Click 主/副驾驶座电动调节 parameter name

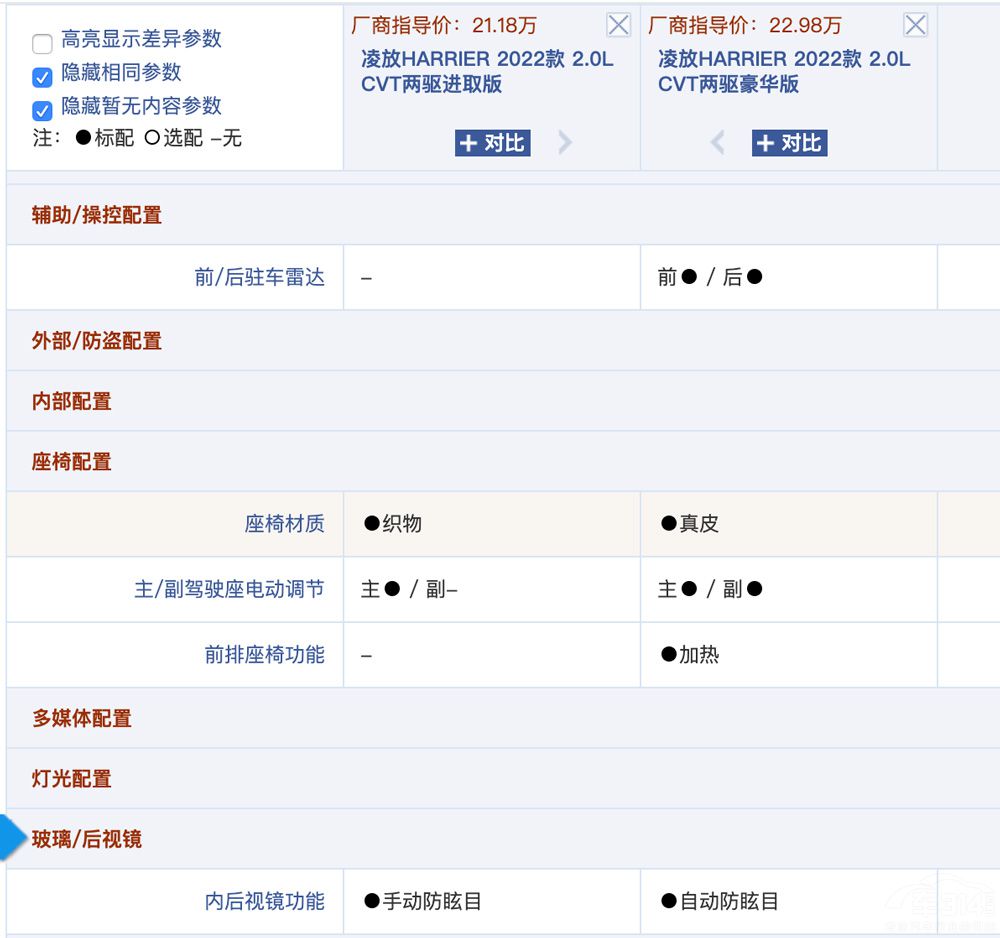click(x=229, y=589)
